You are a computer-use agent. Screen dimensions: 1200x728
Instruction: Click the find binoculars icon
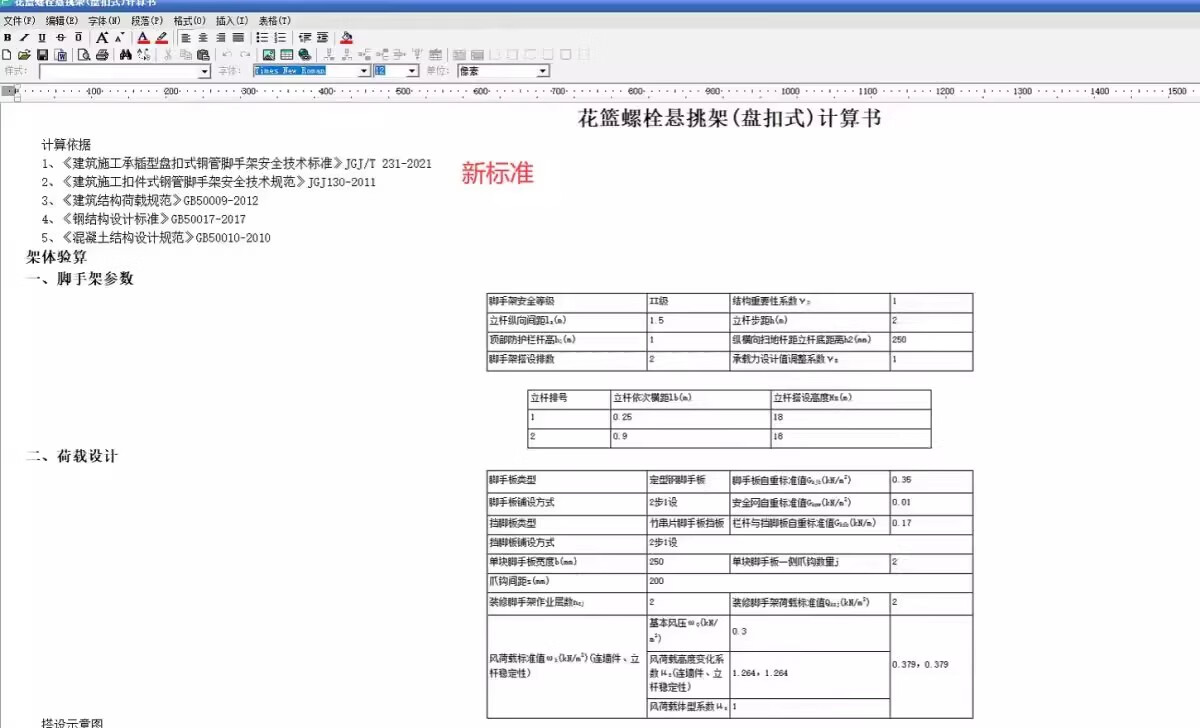tap(126, 55)
